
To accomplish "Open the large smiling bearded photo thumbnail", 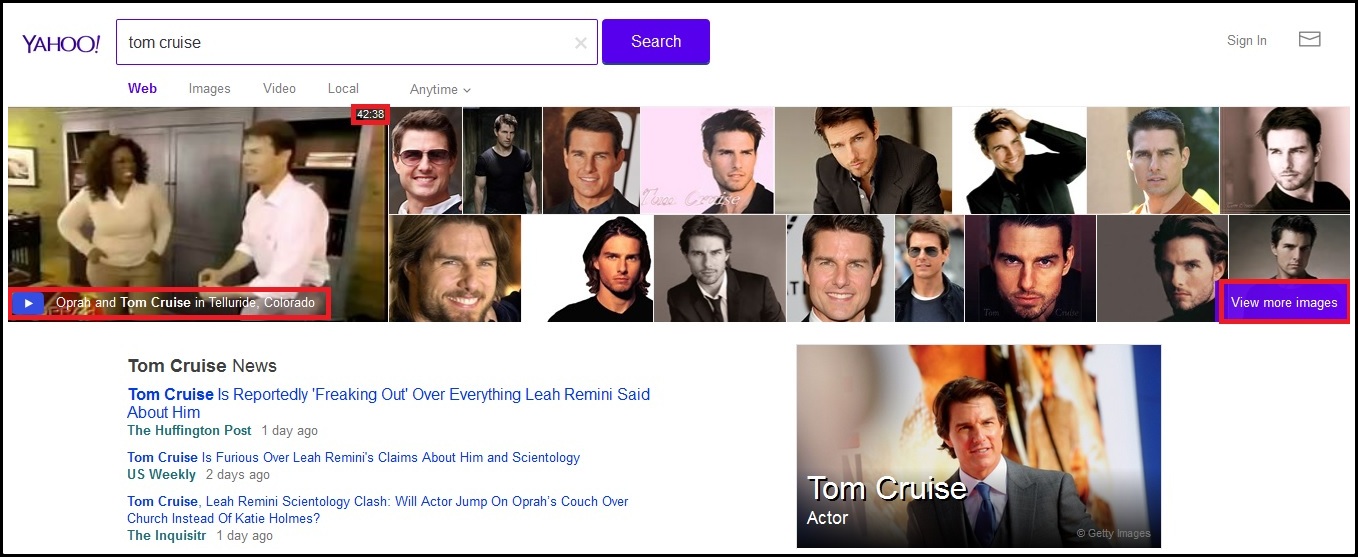I will pos(455,268).
